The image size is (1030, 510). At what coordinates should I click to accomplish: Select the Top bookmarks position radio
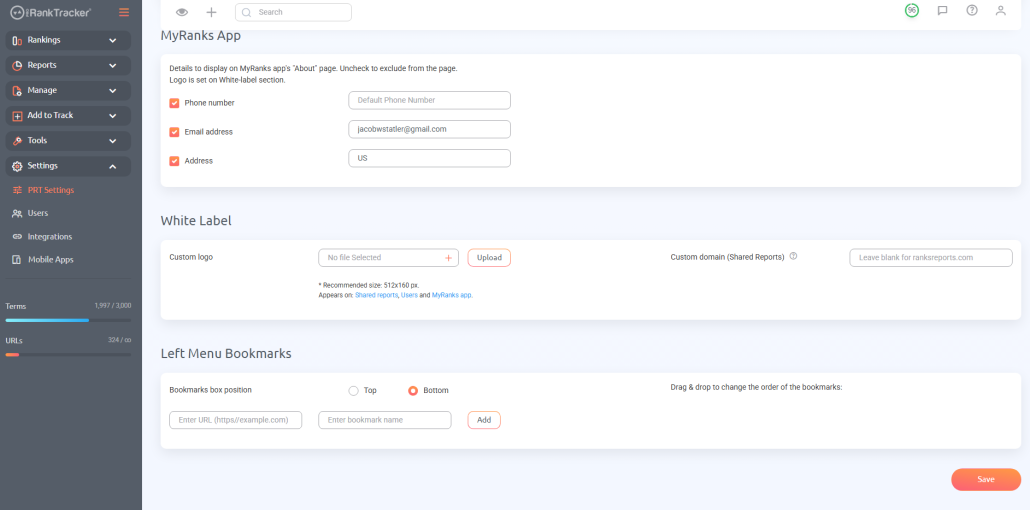[x=353, y=391]
